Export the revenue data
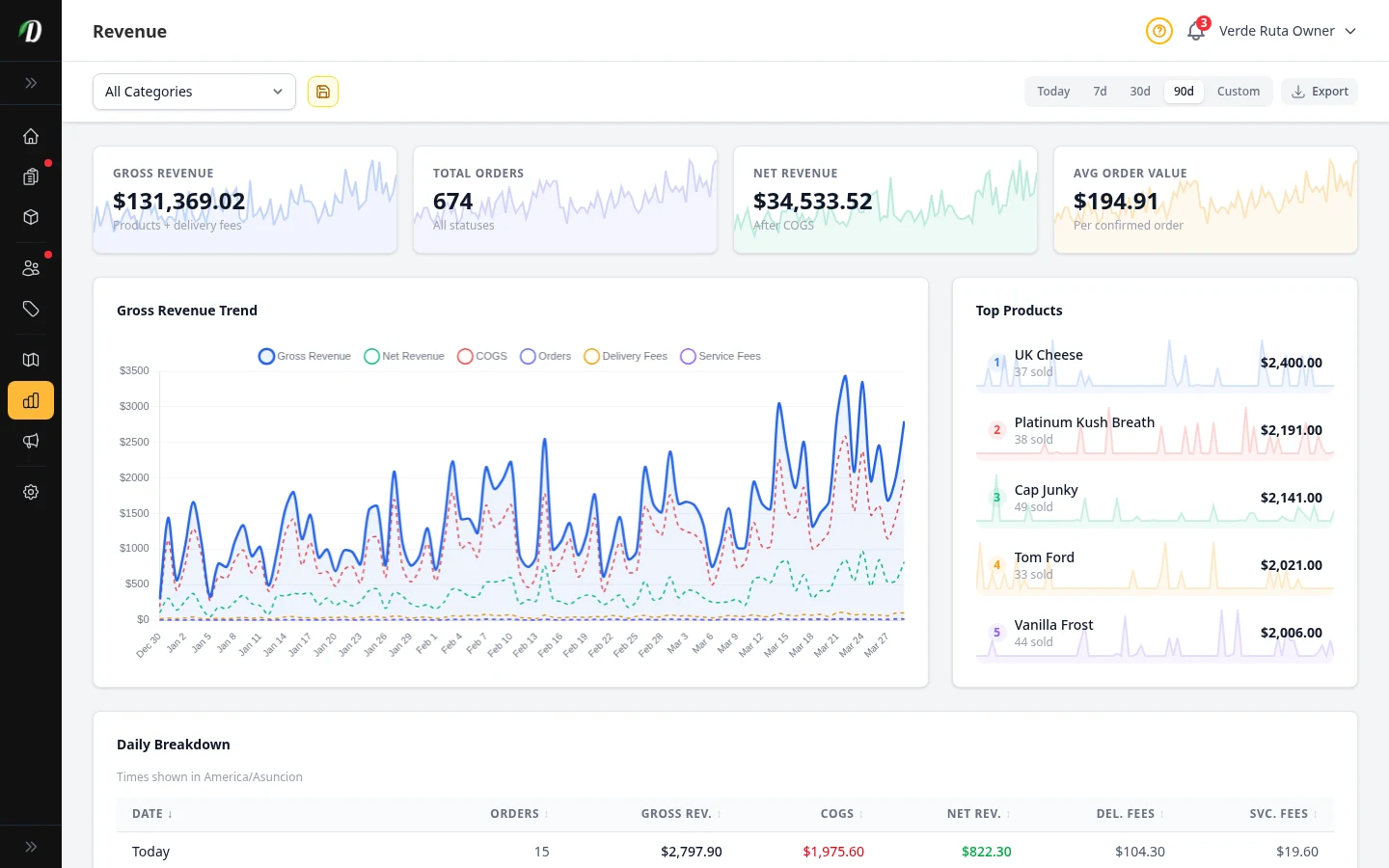This screenshot has height=868, width=1389. [1320, 91]
